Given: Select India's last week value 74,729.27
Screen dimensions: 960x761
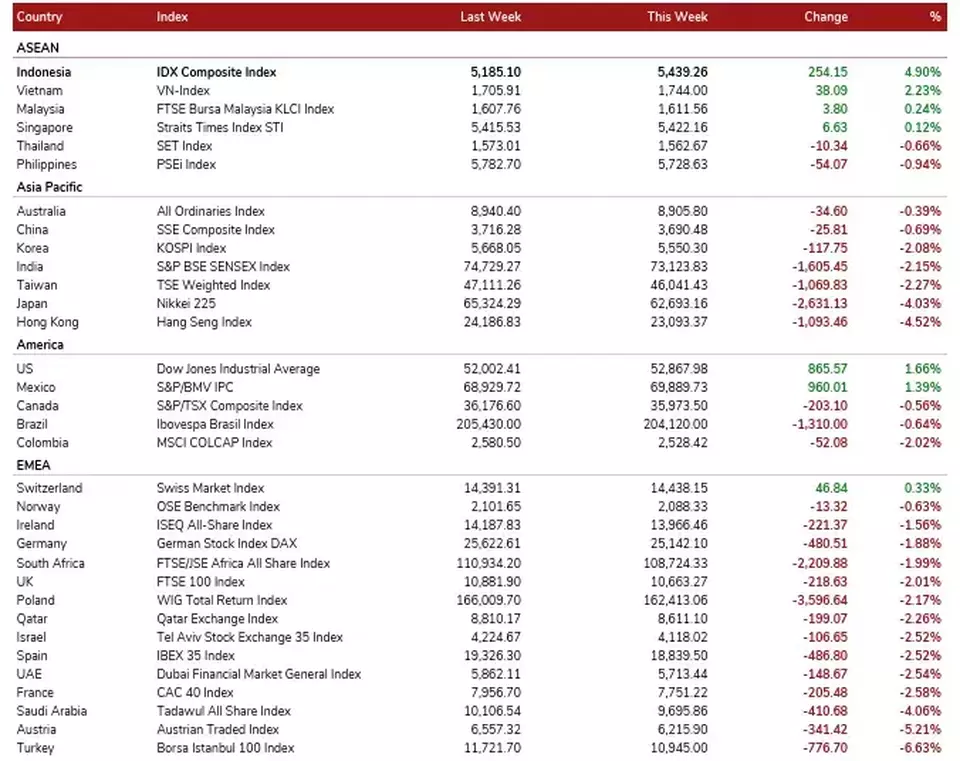Looking at the screenshot, I should pos(492,266).
